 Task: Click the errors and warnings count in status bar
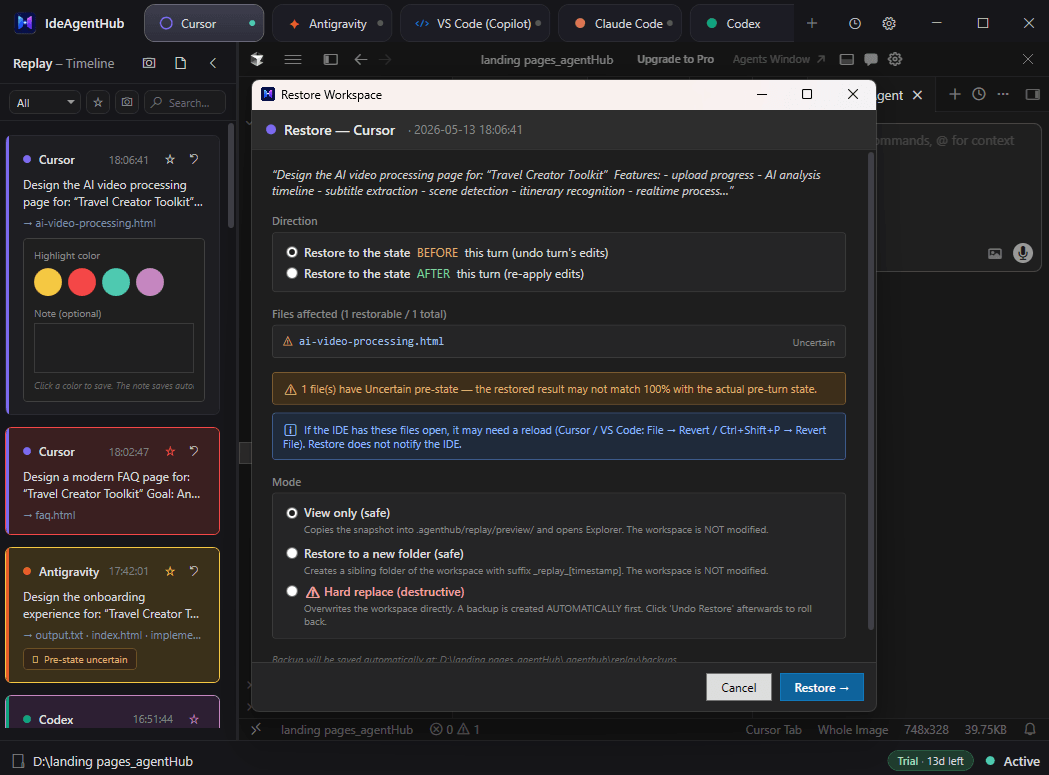coord(454,729)
